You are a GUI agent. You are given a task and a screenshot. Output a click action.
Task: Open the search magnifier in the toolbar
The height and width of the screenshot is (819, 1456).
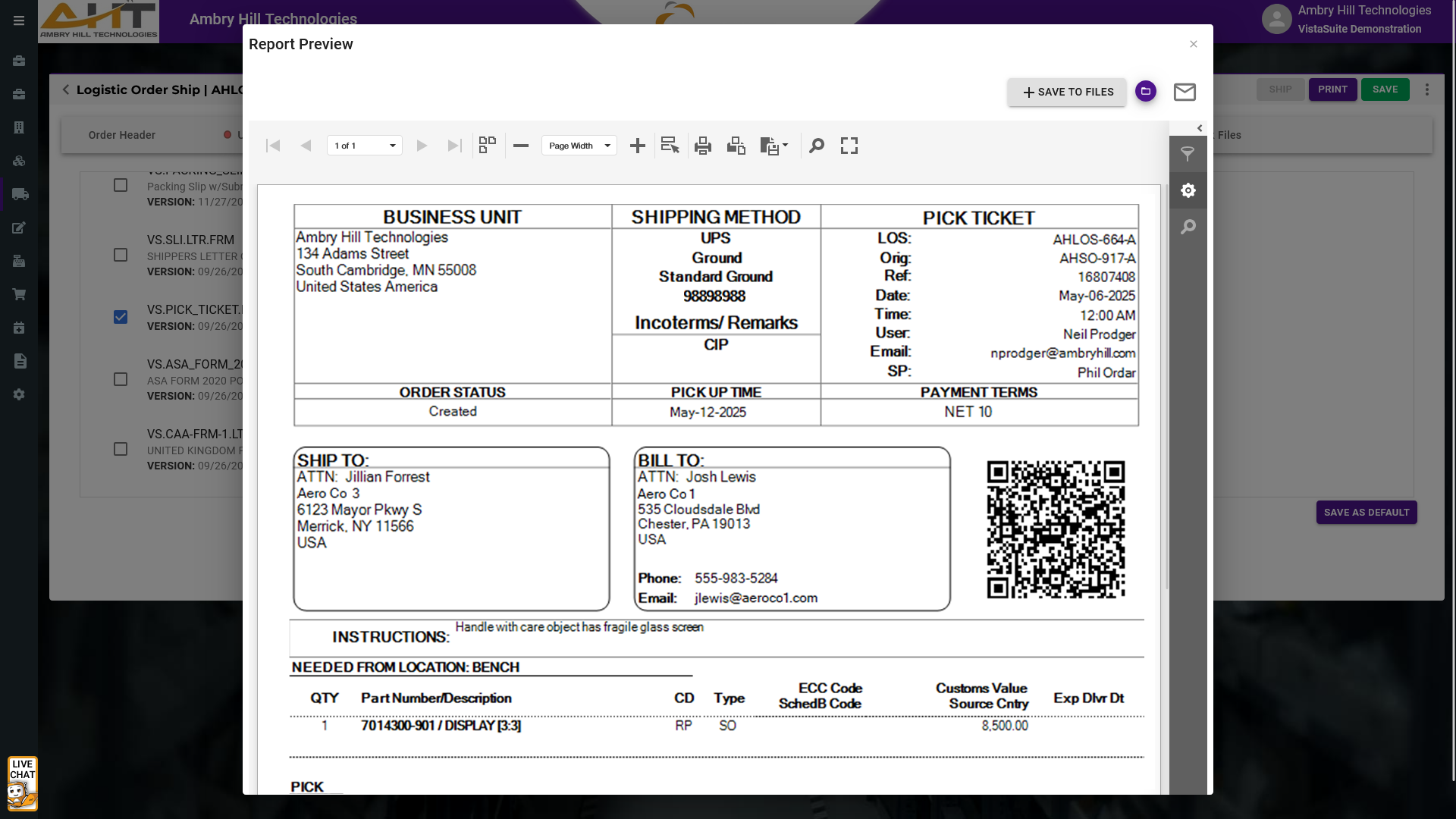click(x=817, y=146)
